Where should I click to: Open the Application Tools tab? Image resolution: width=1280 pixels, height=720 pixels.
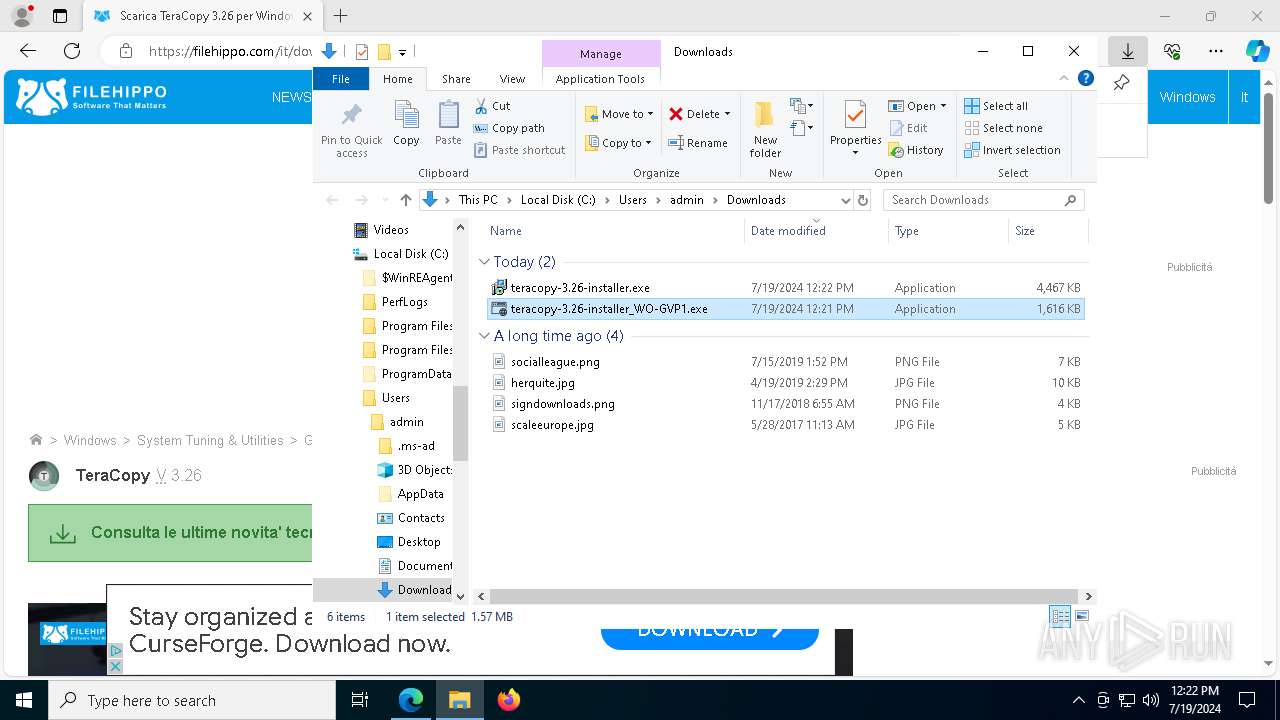(600, 79)
